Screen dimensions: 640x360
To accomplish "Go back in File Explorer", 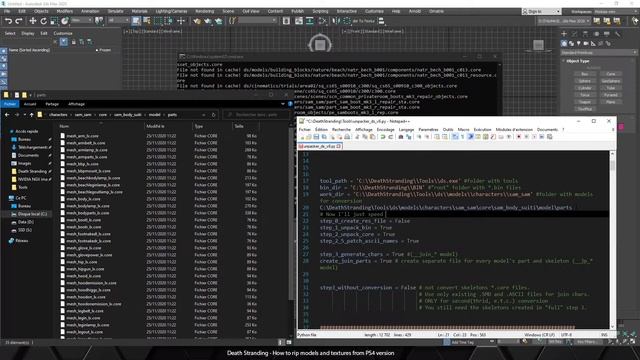I will [7, 115].
